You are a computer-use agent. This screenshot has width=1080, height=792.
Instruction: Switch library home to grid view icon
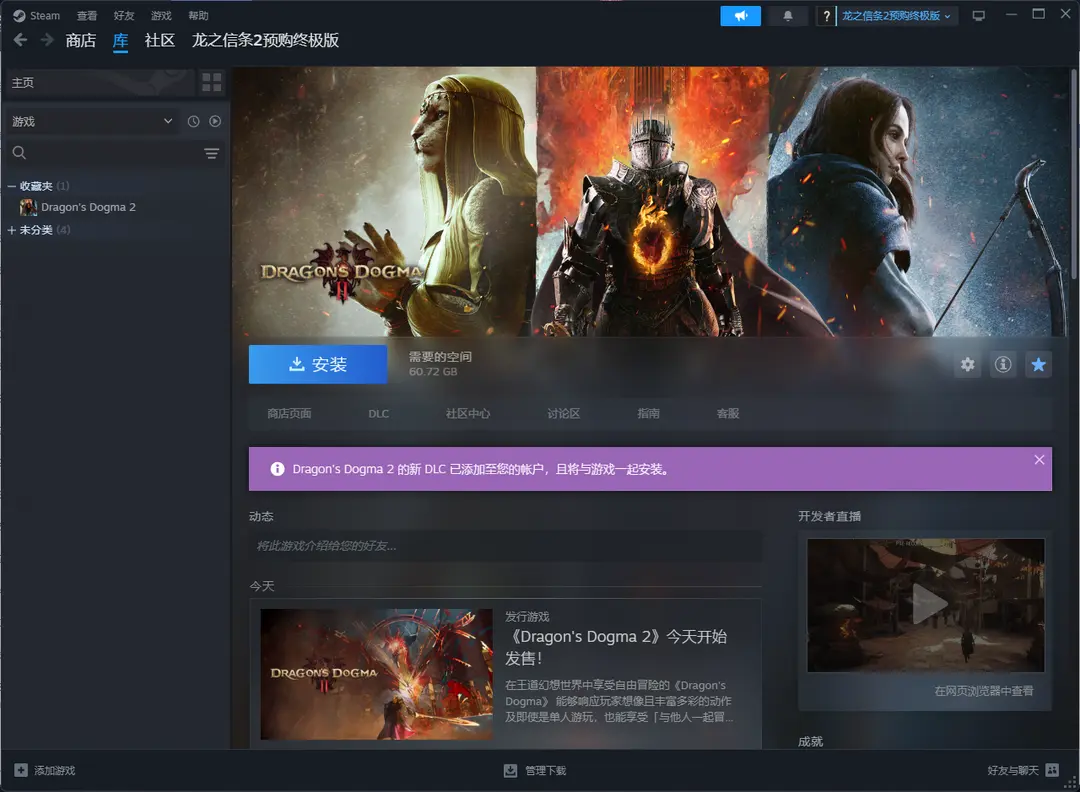coord(212,83)
